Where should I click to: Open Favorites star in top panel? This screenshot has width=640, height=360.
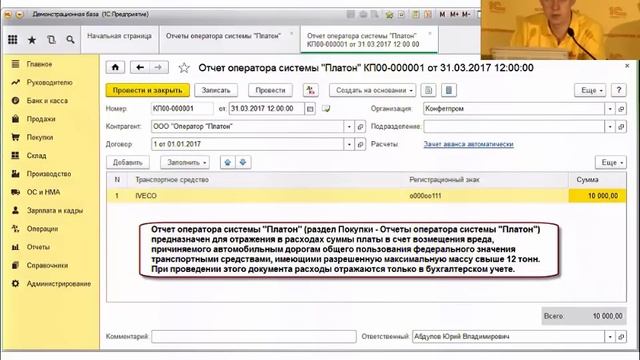(32, 40)
